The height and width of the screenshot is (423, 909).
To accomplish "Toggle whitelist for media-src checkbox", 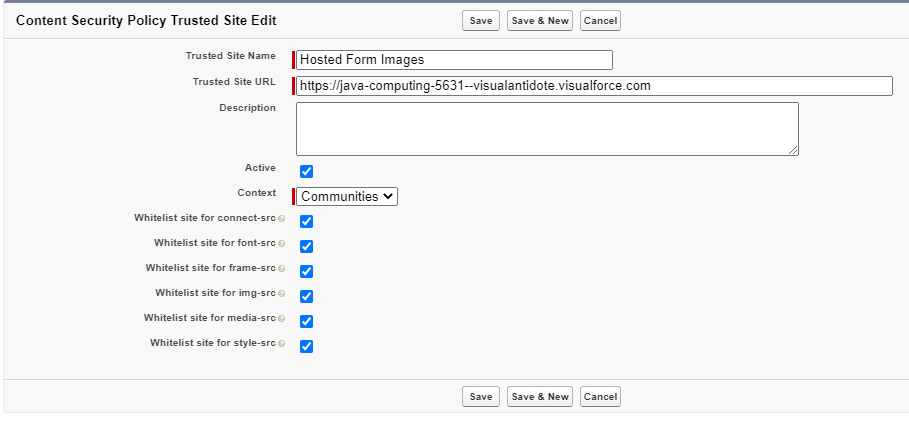I will tap(307, 321).
